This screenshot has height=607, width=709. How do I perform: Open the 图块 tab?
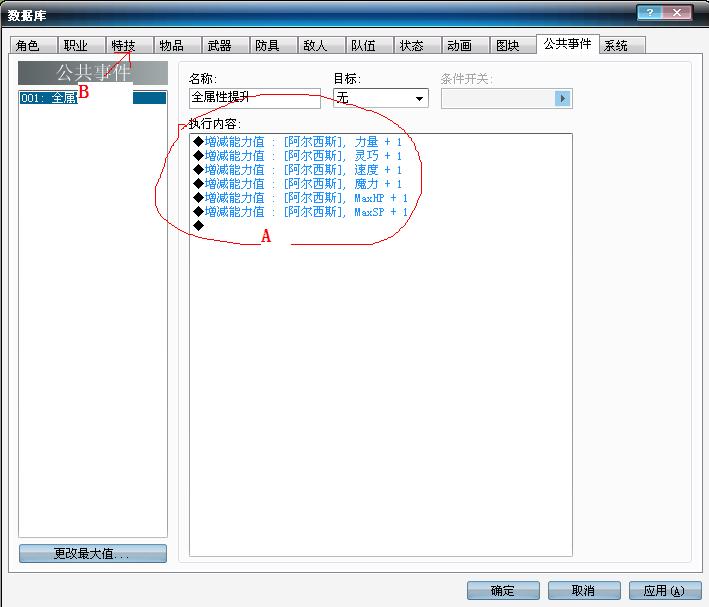tap(513, 45)
